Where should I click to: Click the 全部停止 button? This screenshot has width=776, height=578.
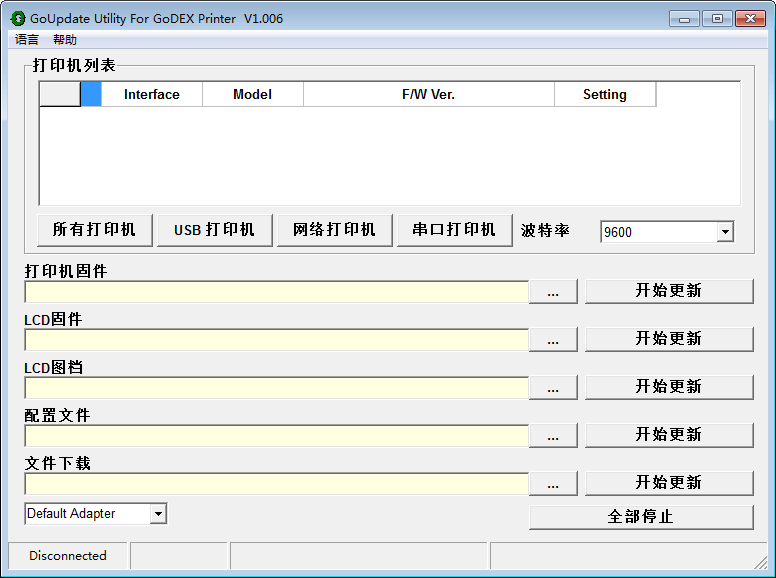(641, 517)
